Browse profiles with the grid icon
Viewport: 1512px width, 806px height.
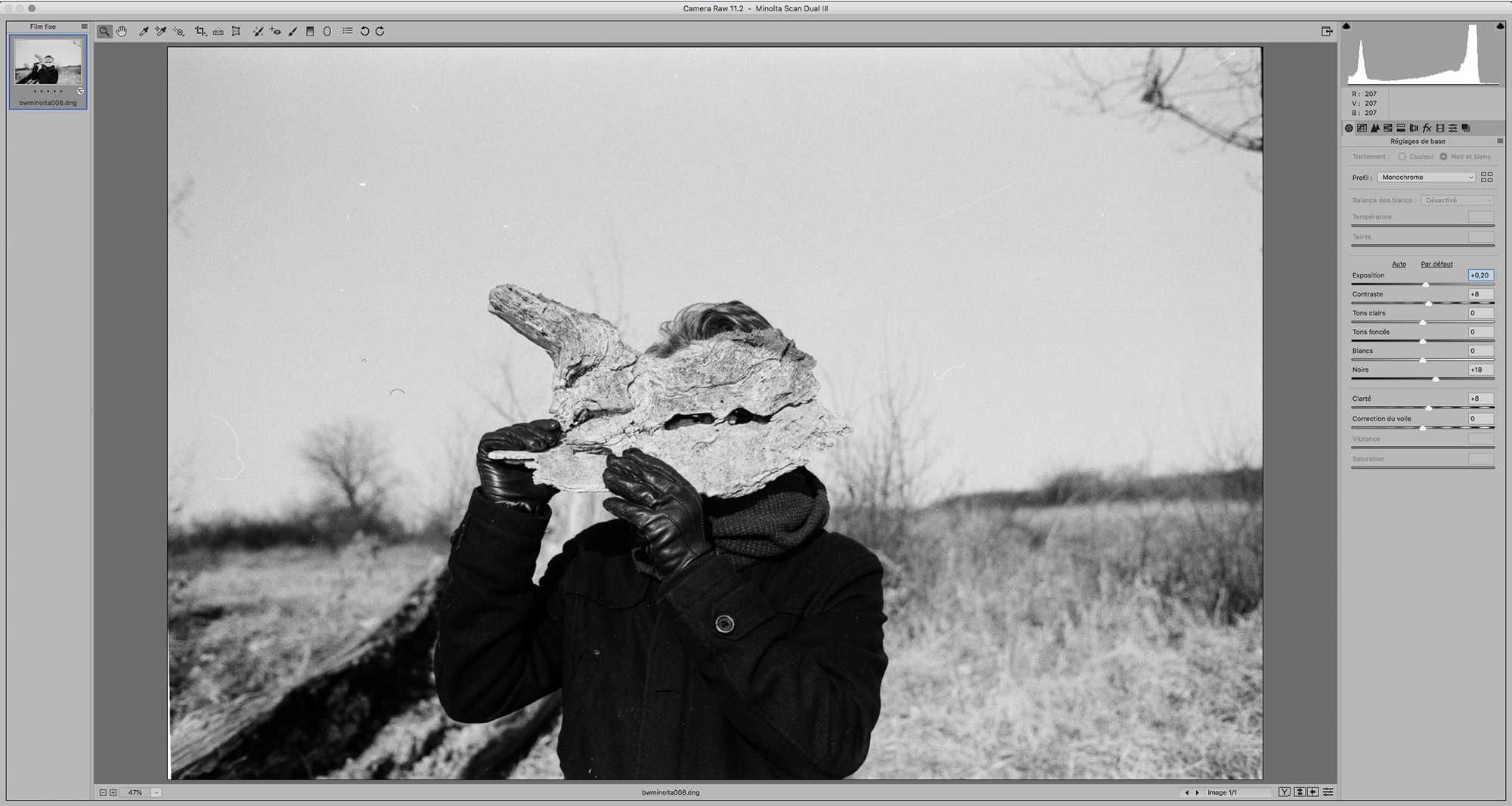click(x=1487, y=177)
